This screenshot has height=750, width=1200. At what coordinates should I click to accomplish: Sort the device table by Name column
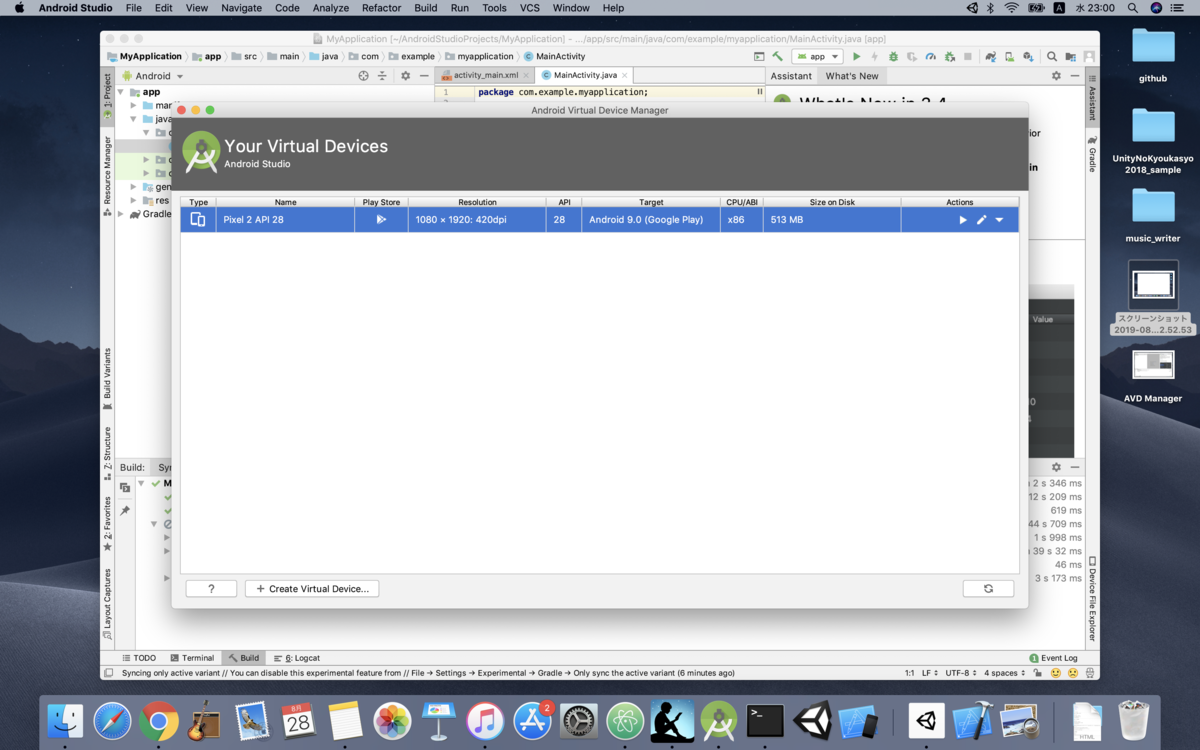[x=285, y=202]
